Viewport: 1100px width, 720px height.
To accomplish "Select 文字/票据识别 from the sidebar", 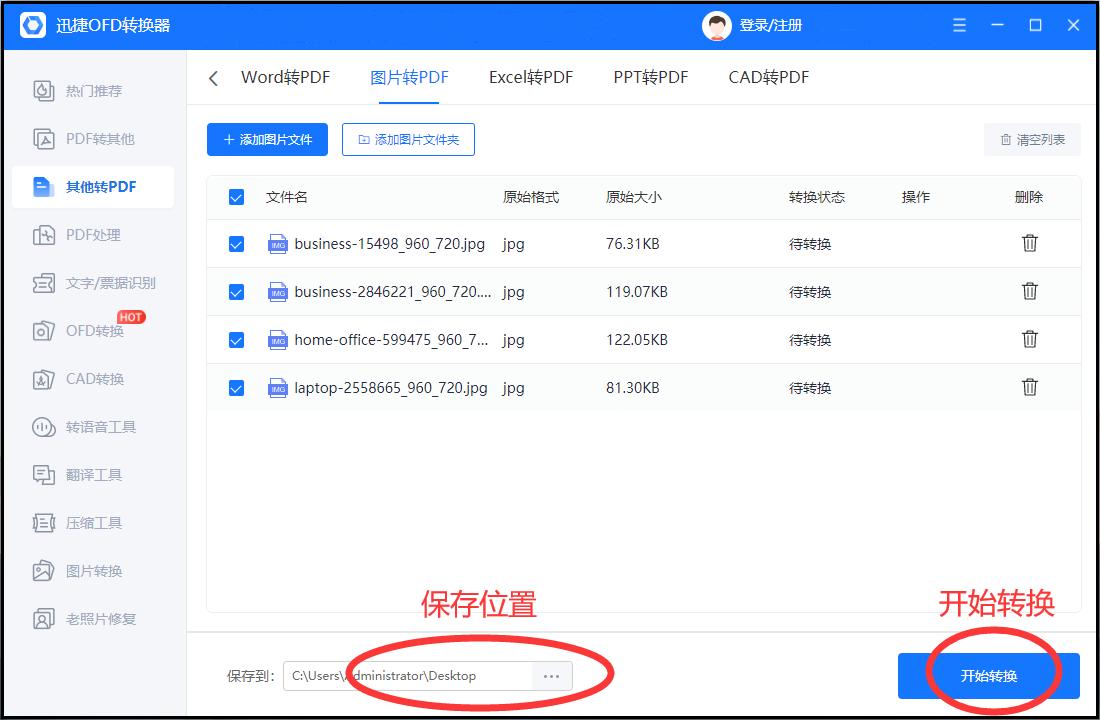I will point(95,283).
